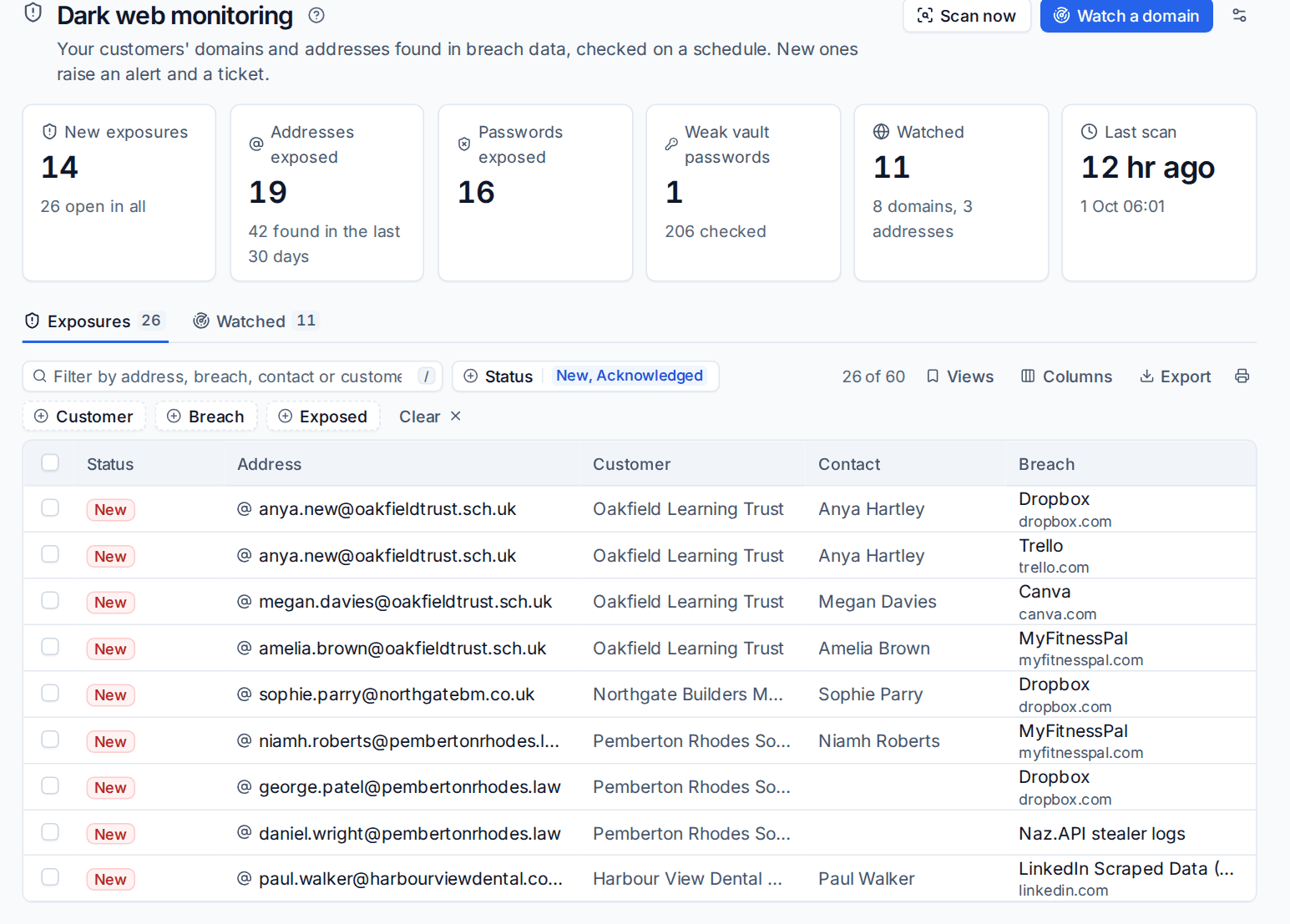Check the row with the Trello breach

[x=50, y=554]
